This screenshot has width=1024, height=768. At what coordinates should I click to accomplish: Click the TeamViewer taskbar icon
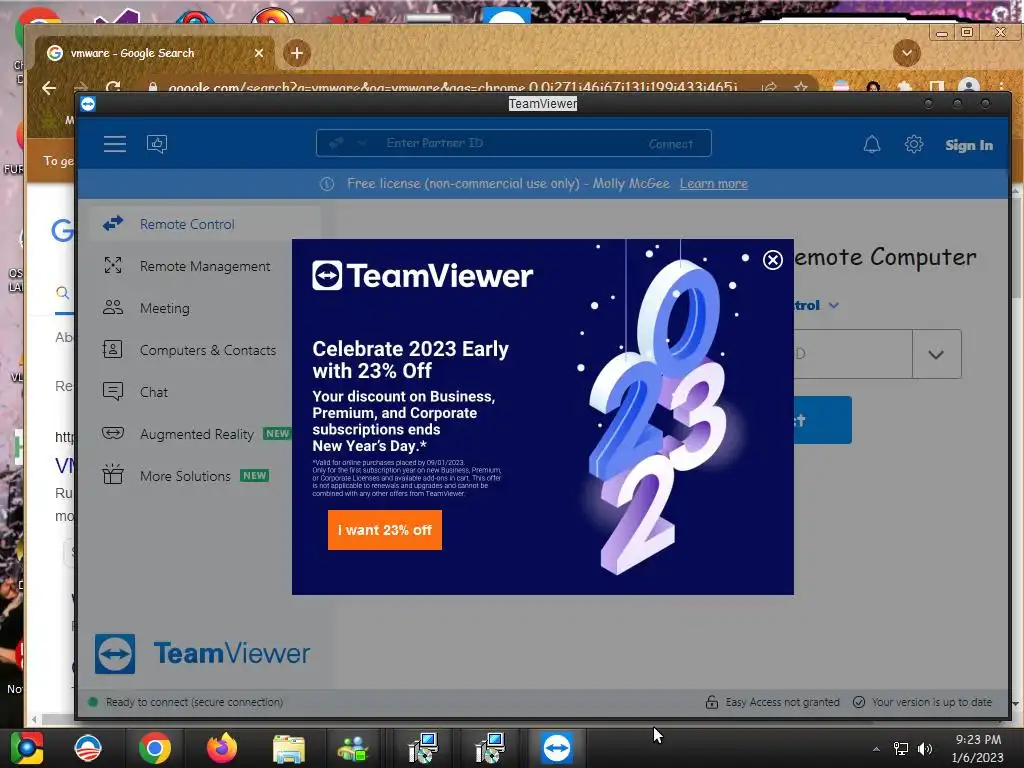tap(556, 748)
